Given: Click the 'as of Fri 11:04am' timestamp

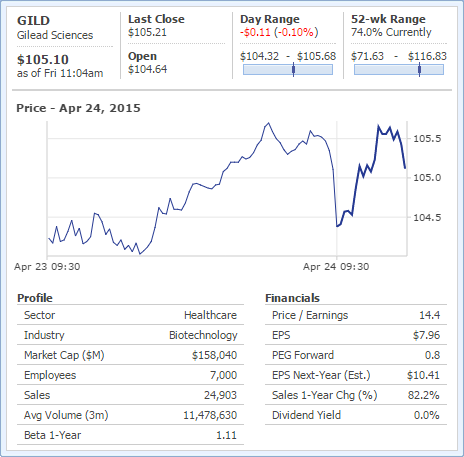Looking at the screenshot, I should coord(60,73).
